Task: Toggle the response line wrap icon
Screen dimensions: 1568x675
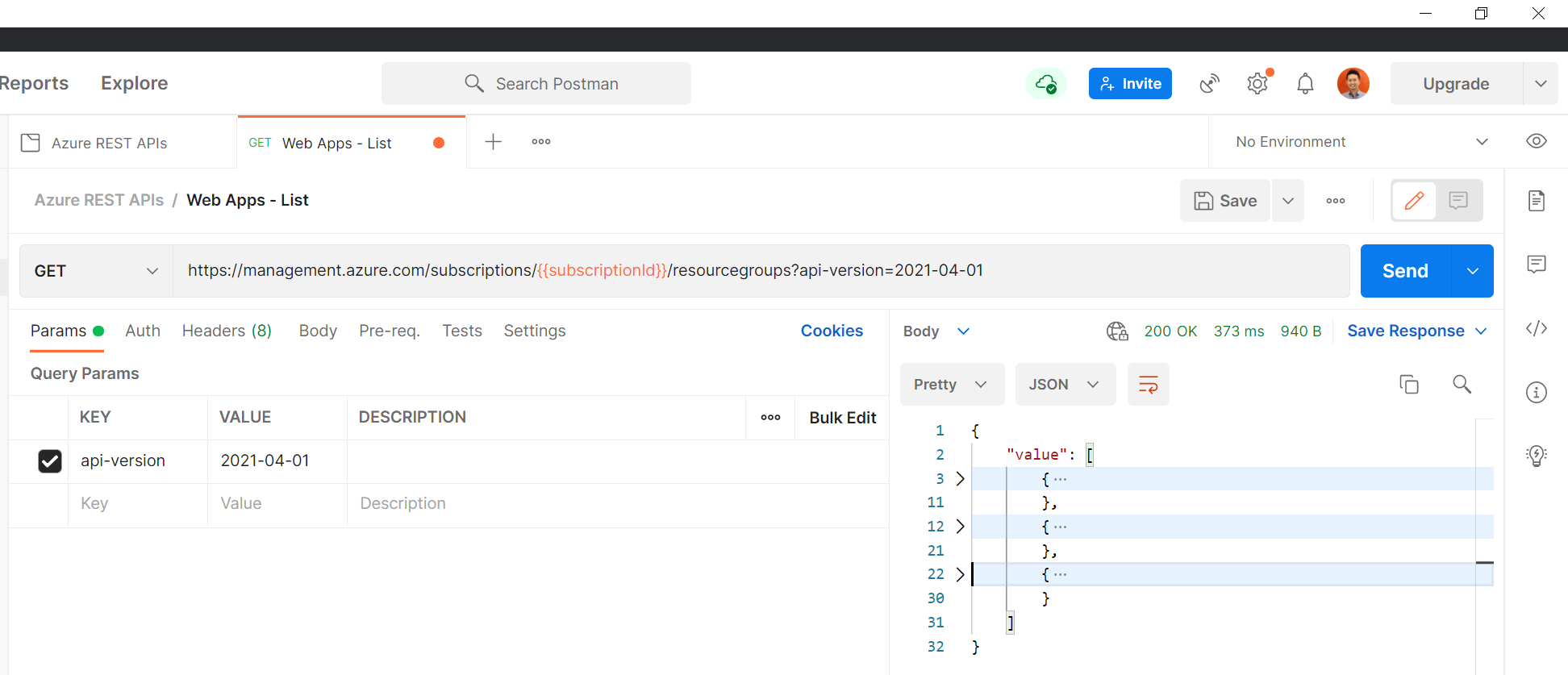Action: [1148, 384]
